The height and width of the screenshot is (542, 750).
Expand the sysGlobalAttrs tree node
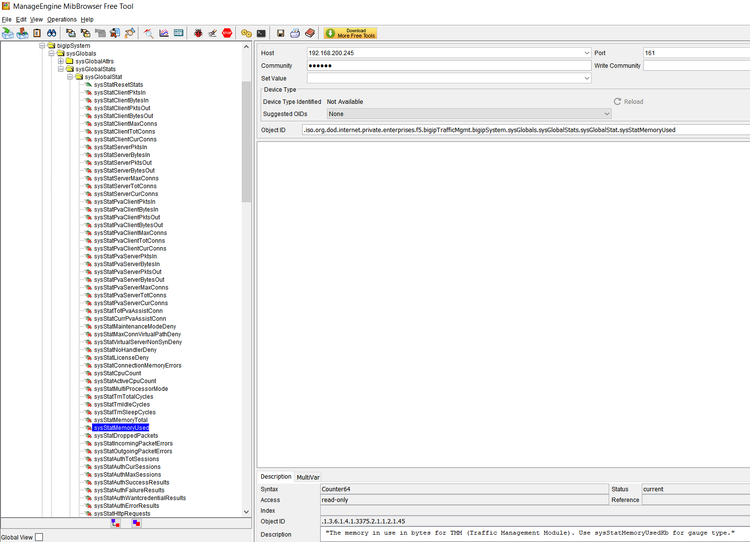tap(61, 61)
